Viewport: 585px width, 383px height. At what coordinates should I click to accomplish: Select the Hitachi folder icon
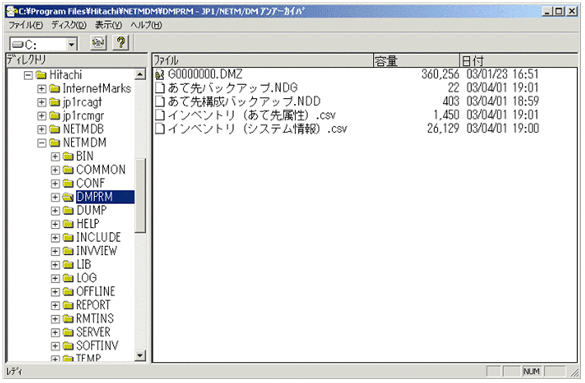pos(41,75)
